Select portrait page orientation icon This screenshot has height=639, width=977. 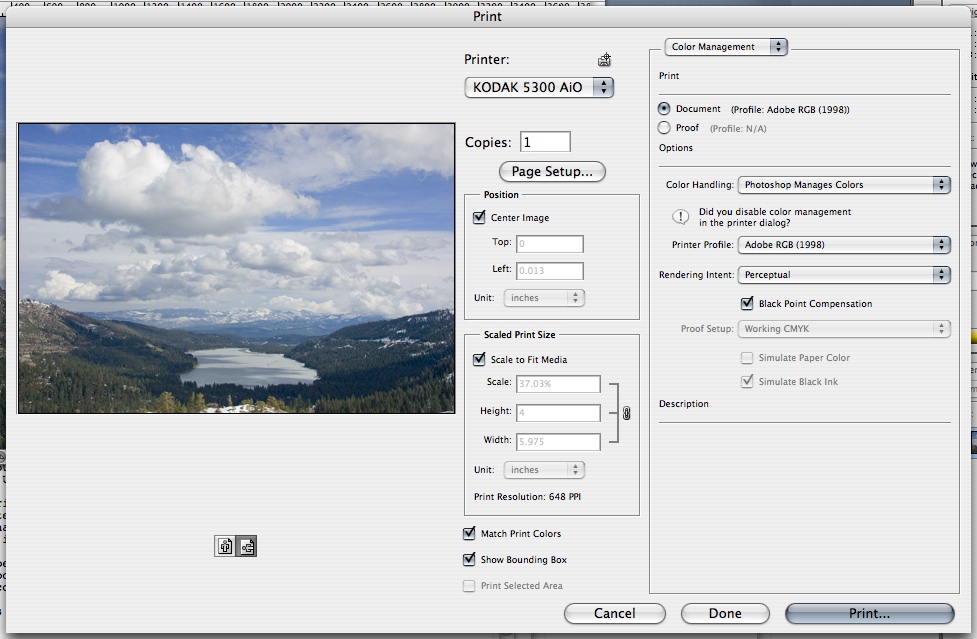225,546
